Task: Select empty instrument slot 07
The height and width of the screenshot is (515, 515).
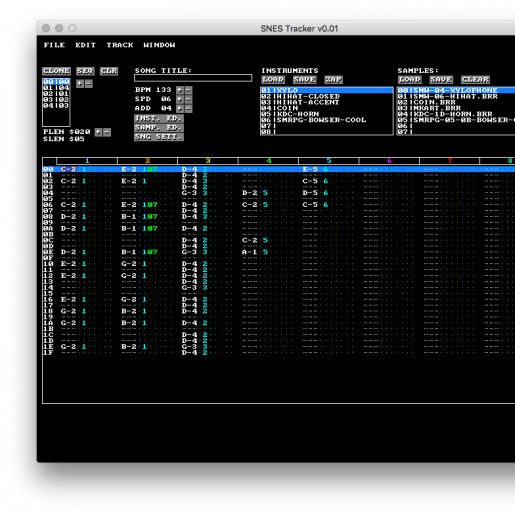Action: click(x=327, y=126)
